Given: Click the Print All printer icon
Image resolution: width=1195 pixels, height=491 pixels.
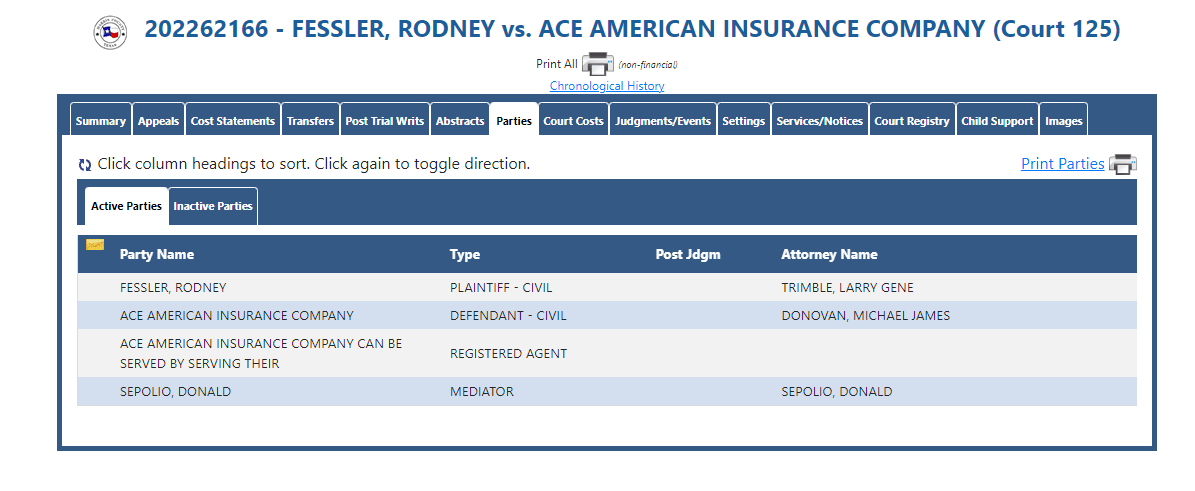Looking at the screenshot, I should (x=598, y=64).
